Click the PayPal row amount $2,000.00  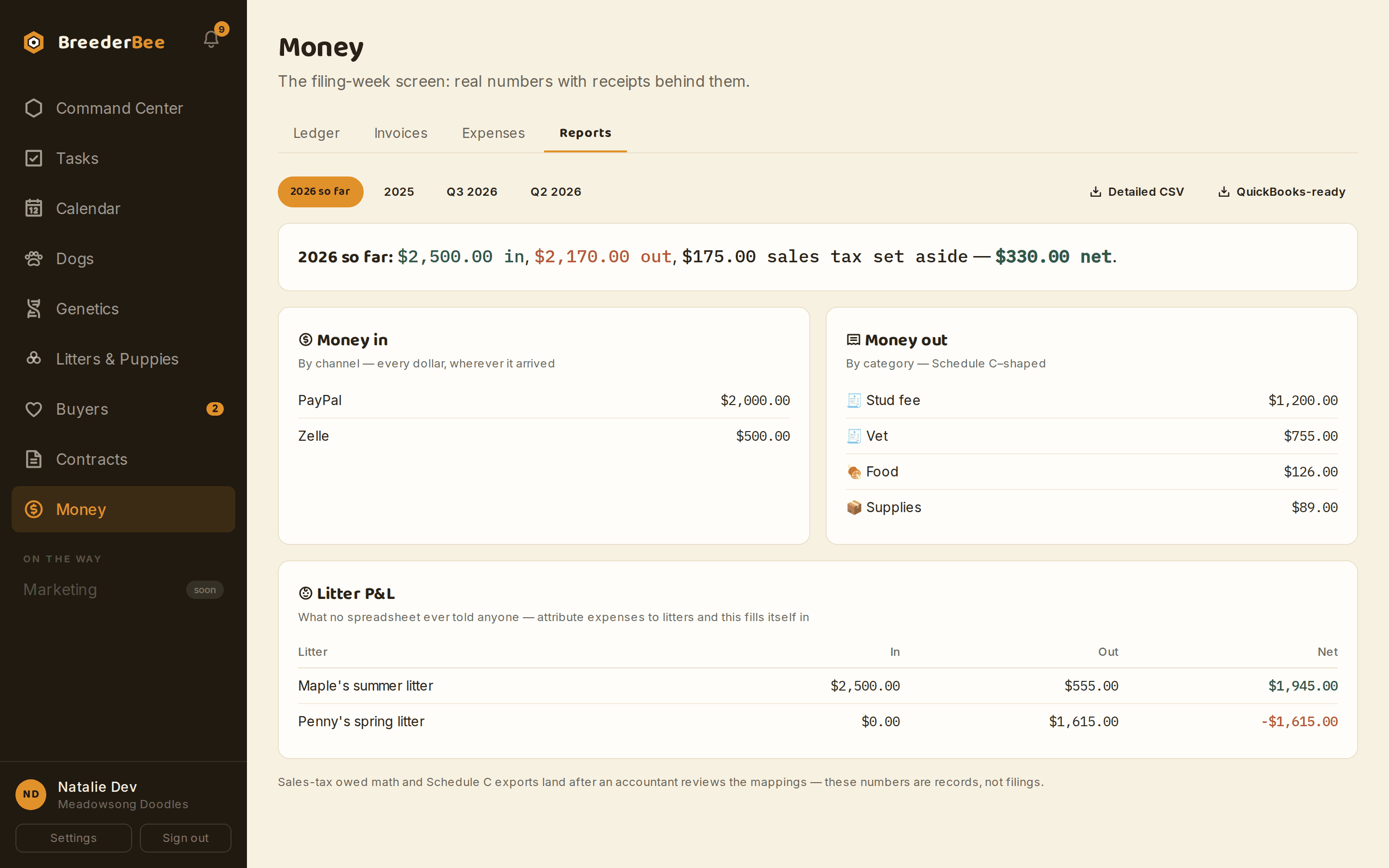(755, 401)
